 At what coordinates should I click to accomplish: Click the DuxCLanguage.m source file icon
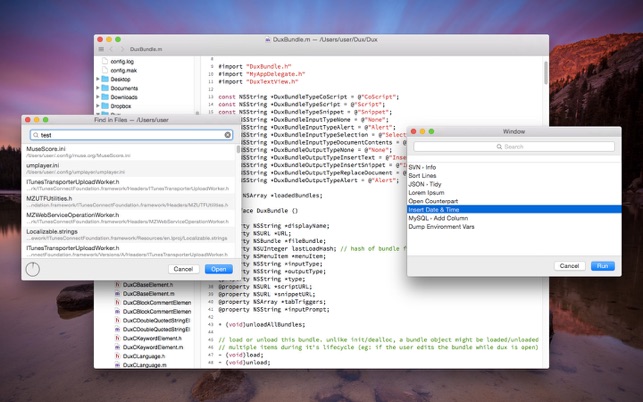tap(118, 365)
